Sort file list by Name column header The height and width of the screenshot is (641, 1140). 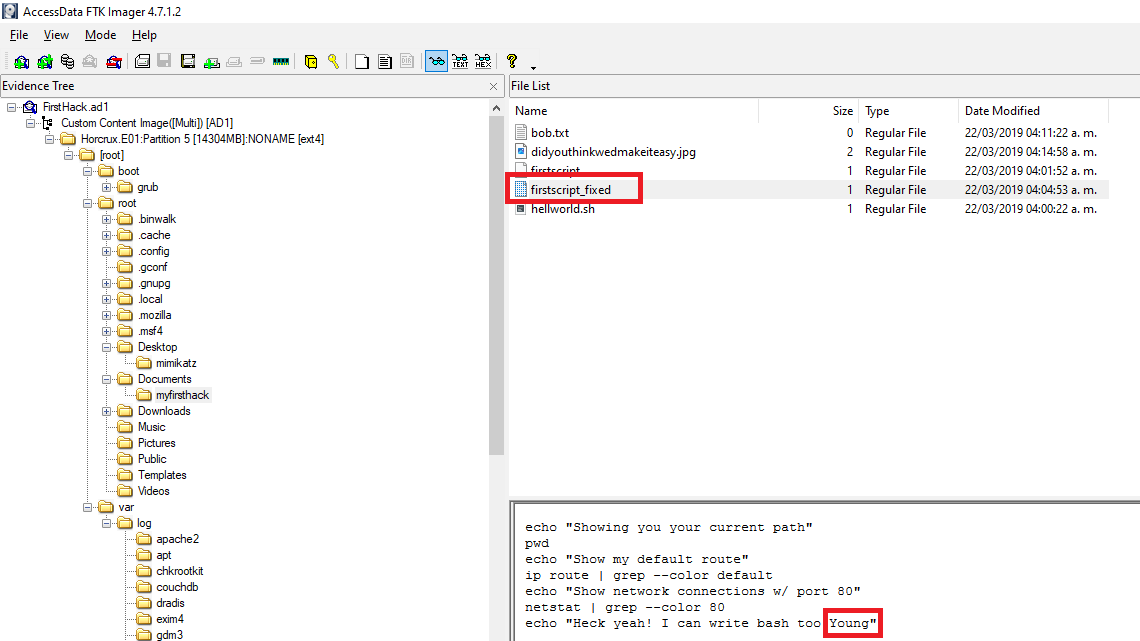531,111
